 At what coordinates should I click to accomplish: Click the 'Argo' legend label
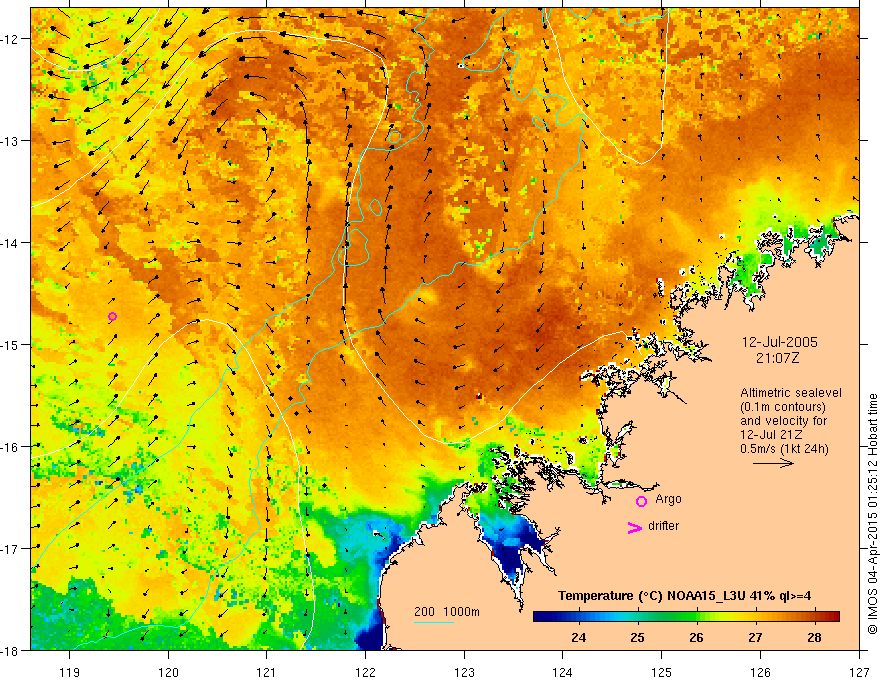[x=668, y=499]
